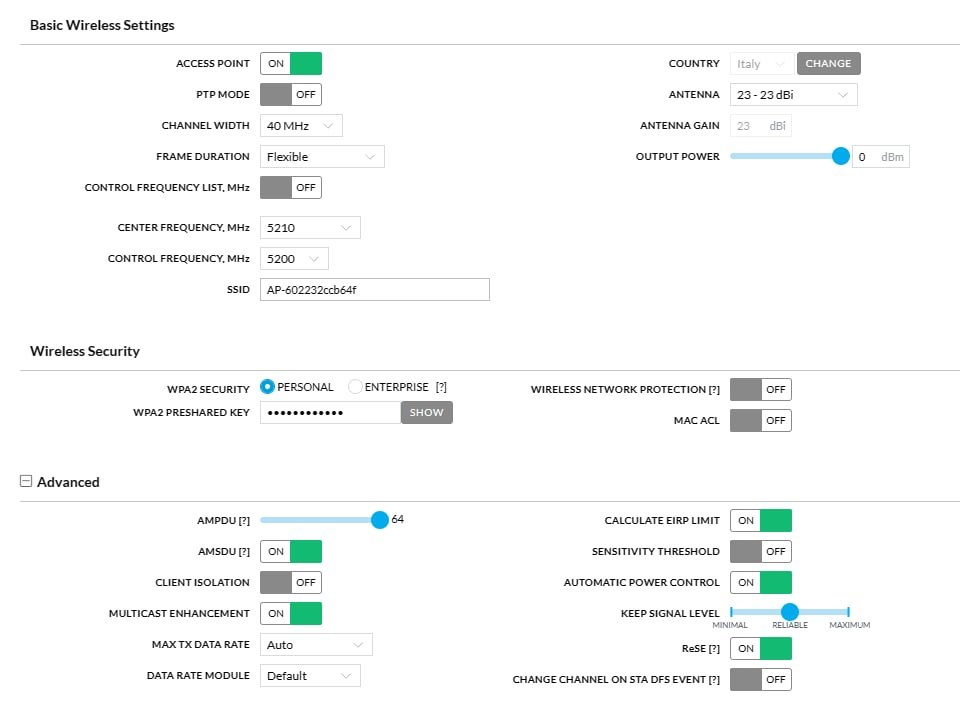Toggle the Access Point switch
The width and height of the screenshot is (971, 718).
[x=291, y=64]
